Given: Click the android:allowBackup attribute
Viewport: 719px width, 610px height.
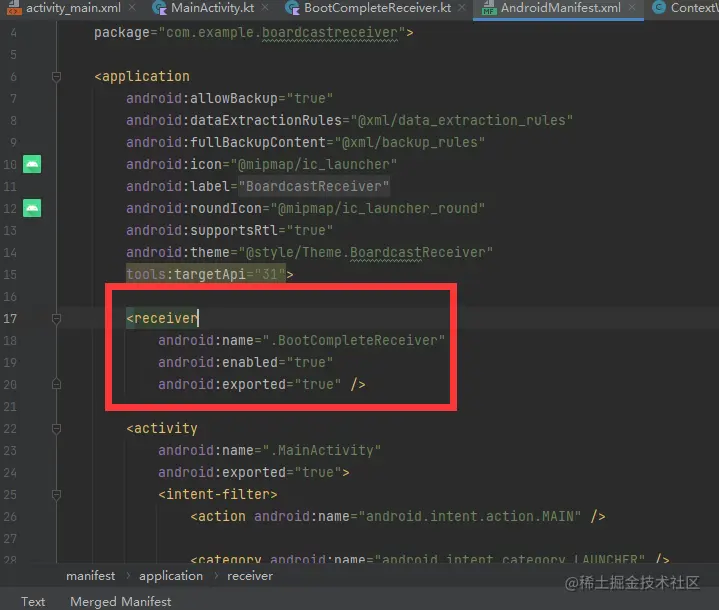Looking at the screenshot, I should pyautogui.click(x=229, y=98).
